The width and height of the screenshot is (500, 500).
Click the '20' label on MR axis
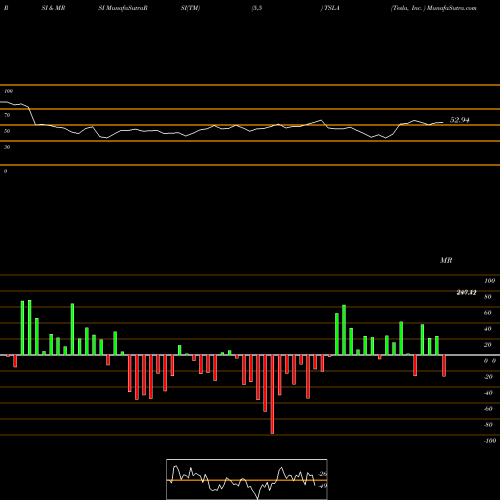pyautogui.click(x=488, y=345)
